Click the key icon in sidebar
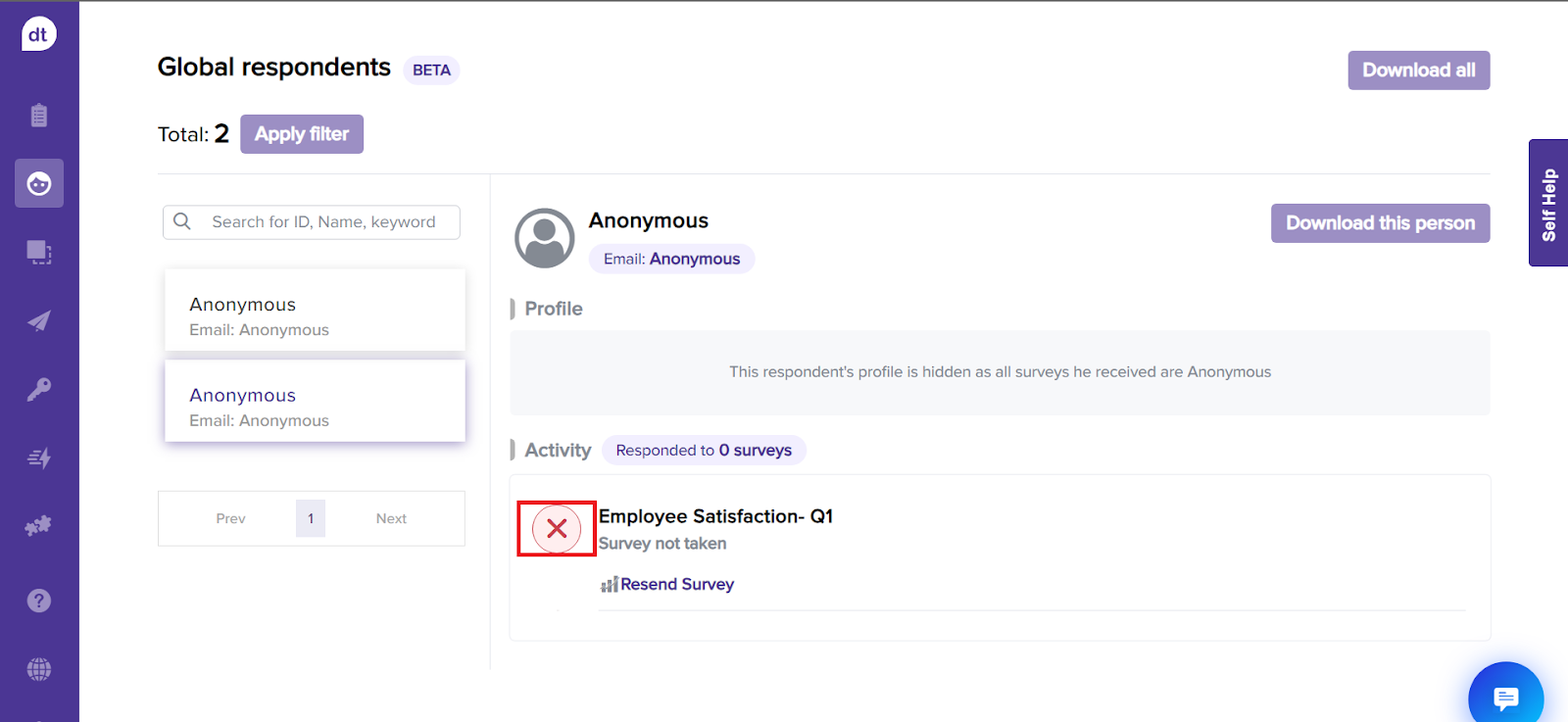The height and width of the screenshot is (722, 1568). [x=39, y=390]
